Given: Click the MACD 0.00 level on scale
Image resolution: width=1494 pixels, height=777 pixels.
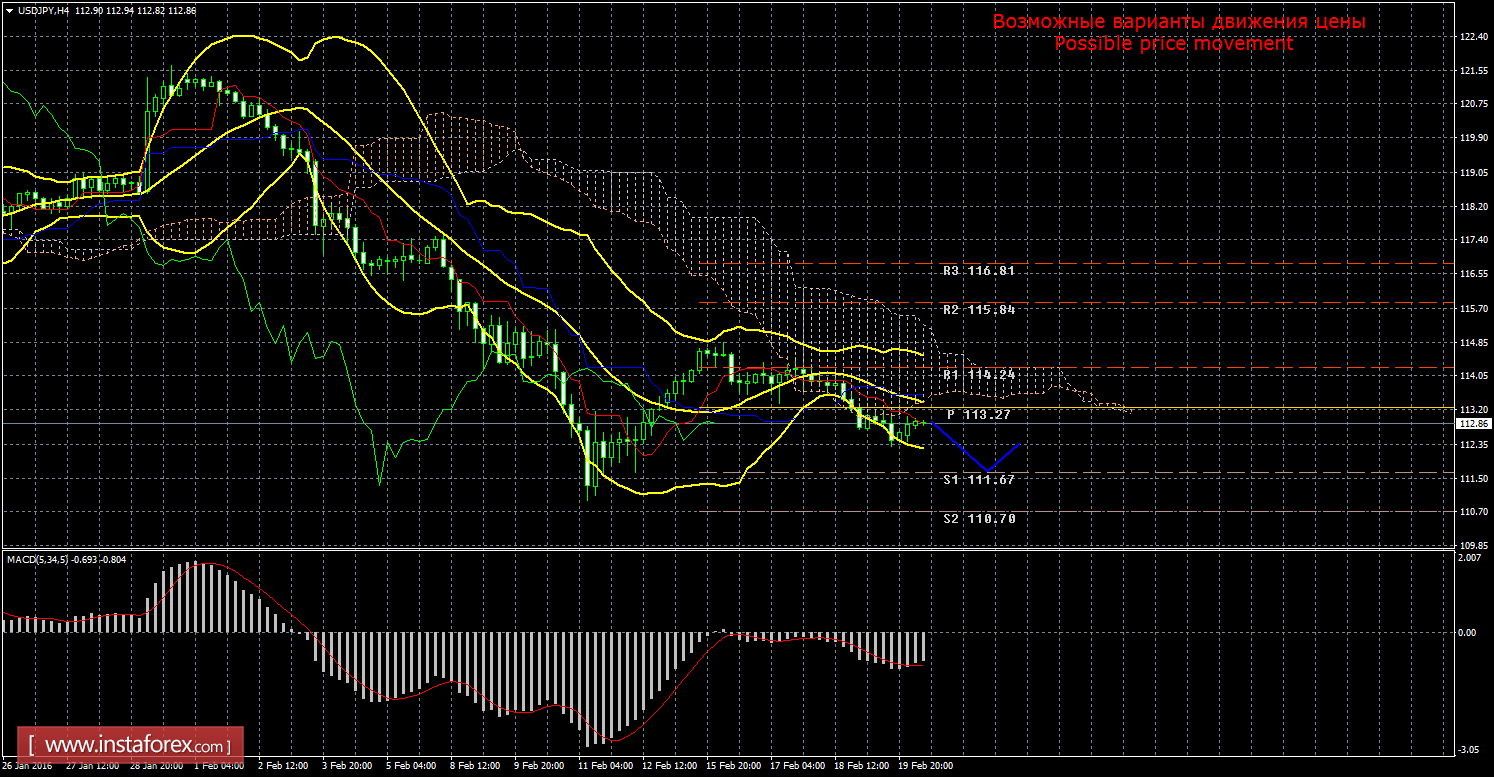Looking at the screenshot, I should click(1465, 633).
